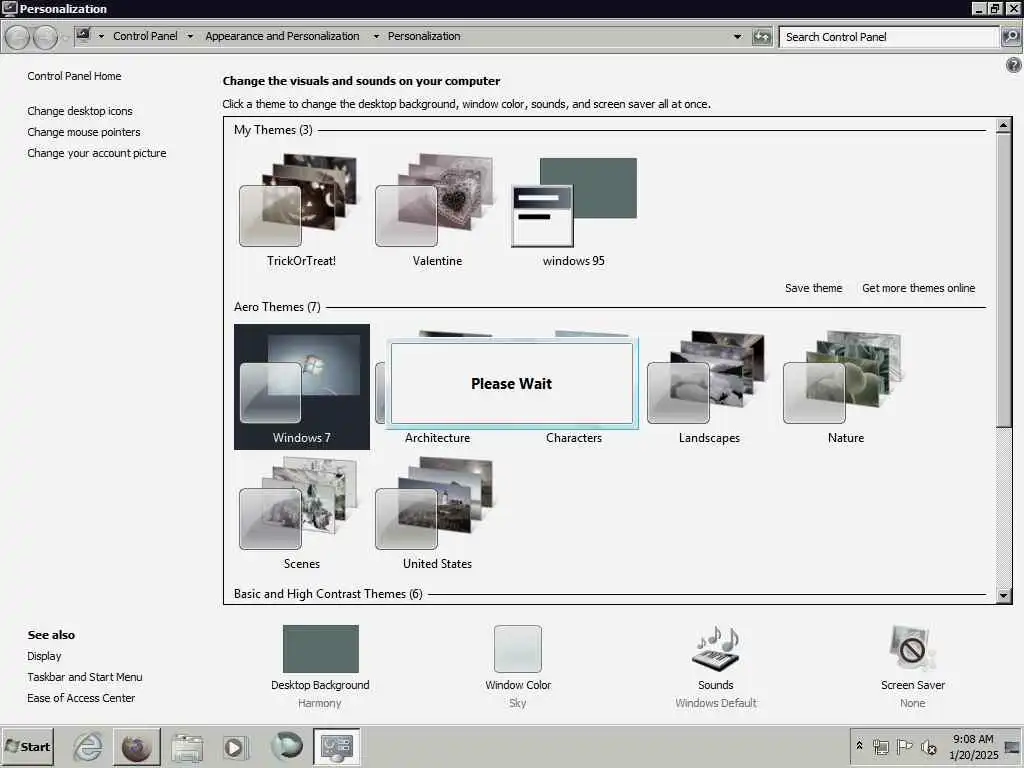Click the Forward navigation button

45,37
